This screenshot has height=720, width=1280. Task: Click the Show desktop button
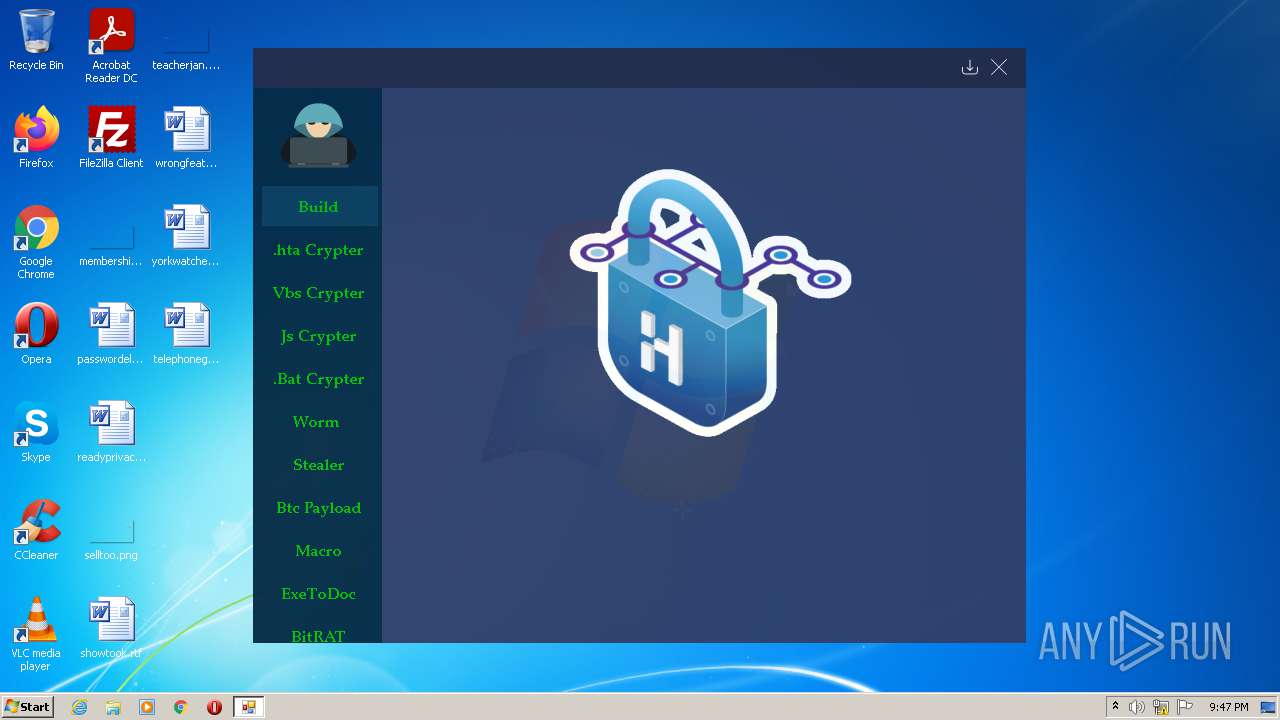tap(1270, 707)
